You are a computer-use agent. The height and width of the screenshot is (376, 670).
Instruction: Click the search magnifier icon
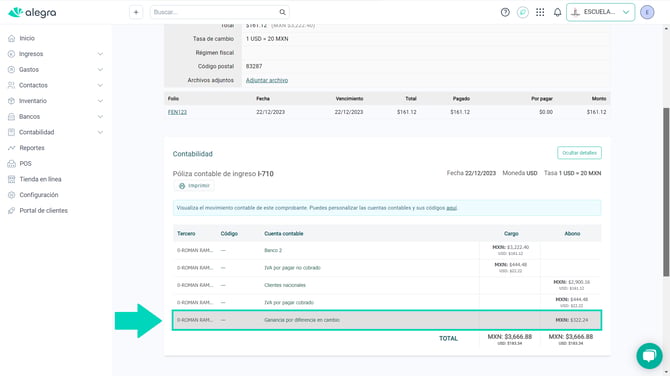click(x=282, y=12)
